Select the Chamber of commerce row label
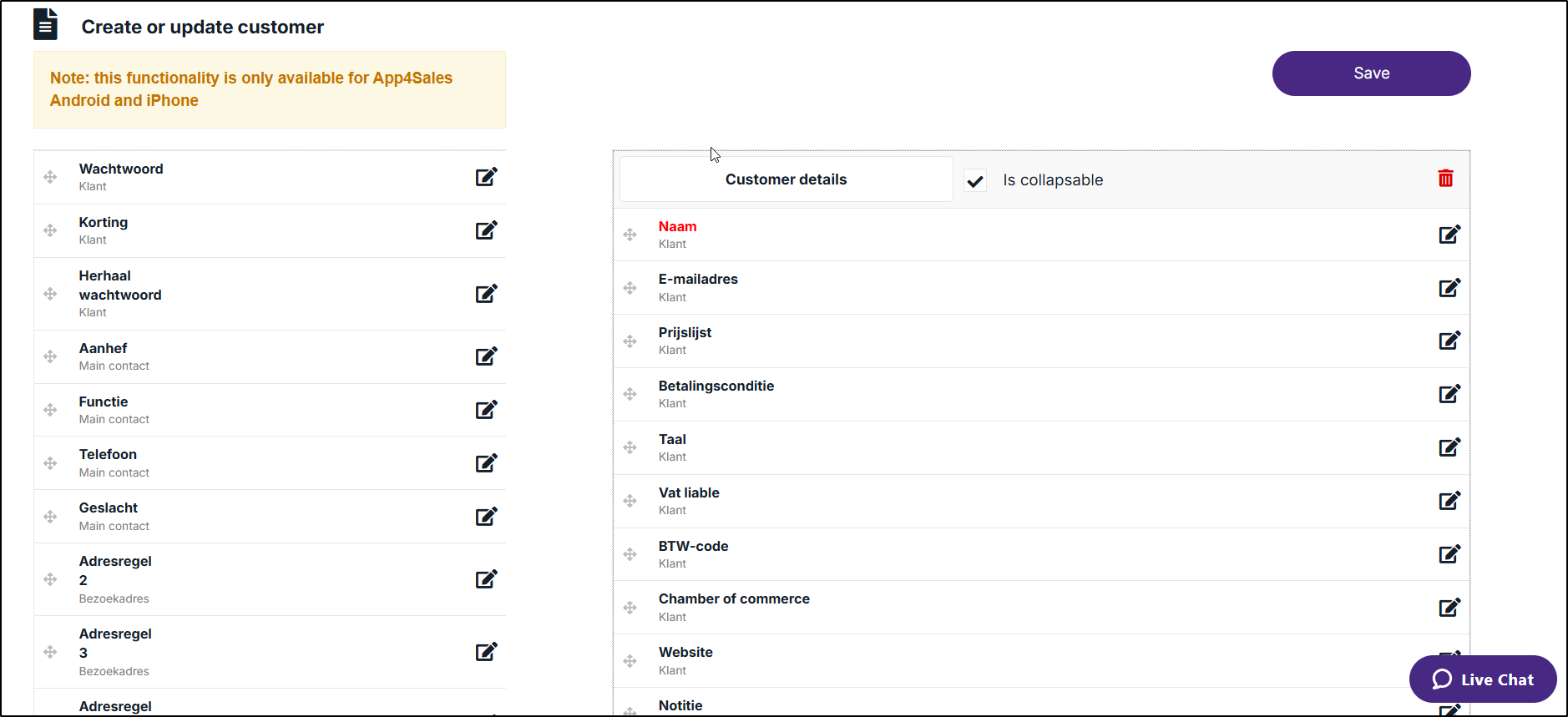This screenshot has width=1568, height=717. pyautogui.click(x=734, y=598)
